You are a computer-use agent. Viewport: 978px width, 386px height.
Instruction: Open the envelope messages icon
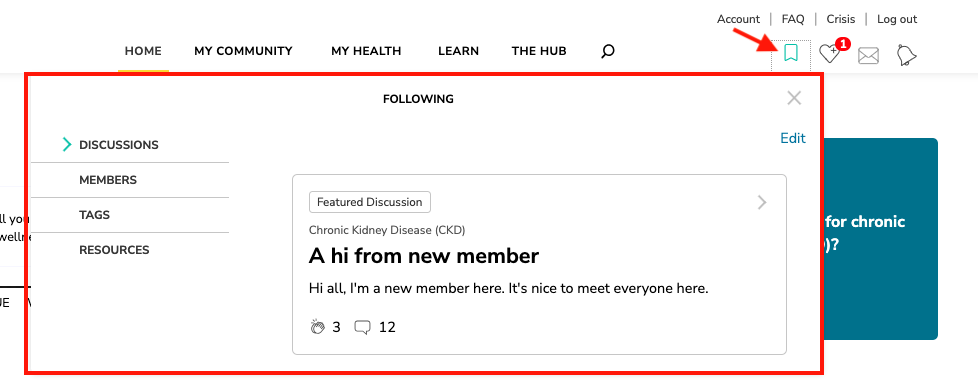pos(868,55)
